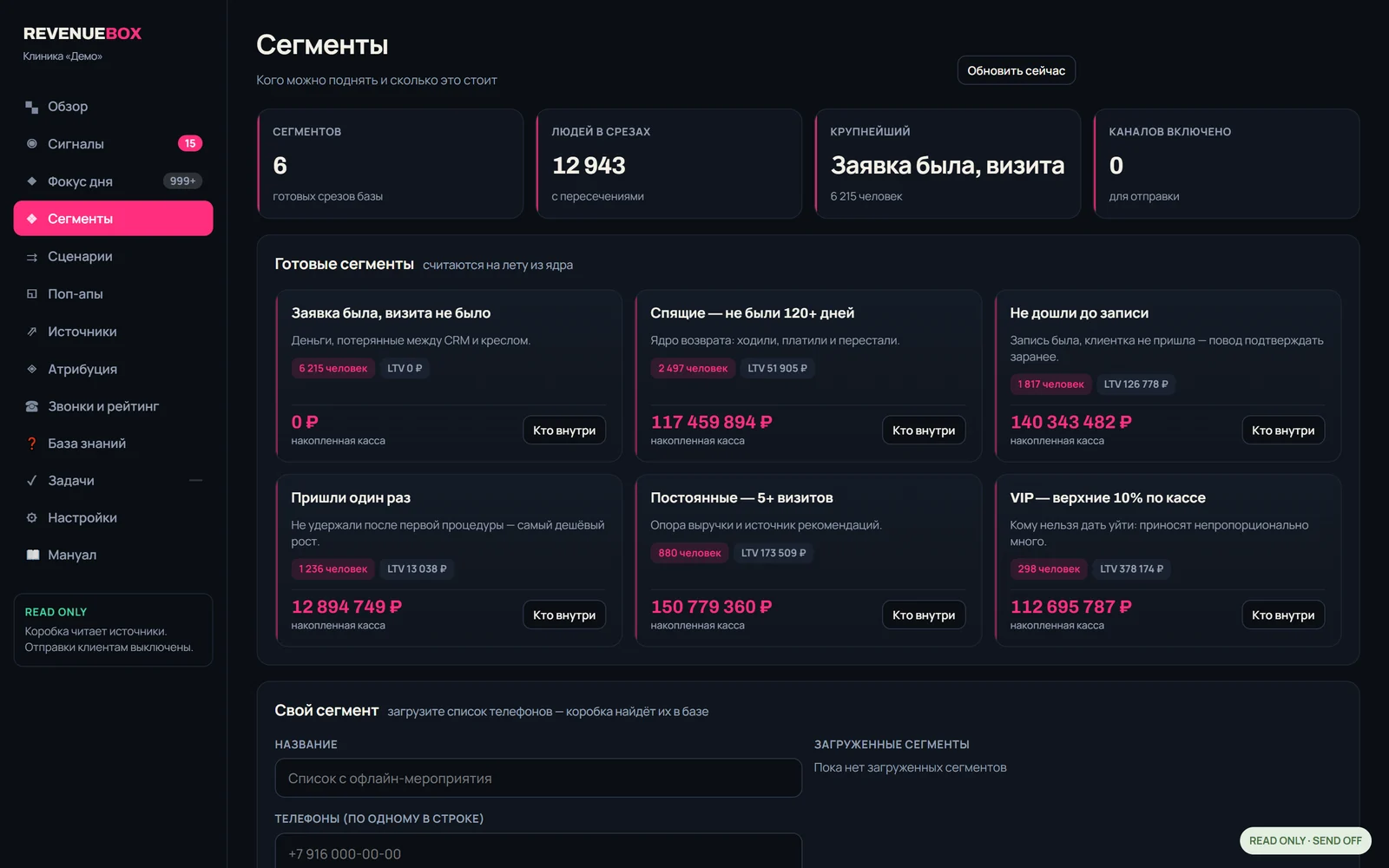Open Кто внутри for Не дошли до записи

1283,431
